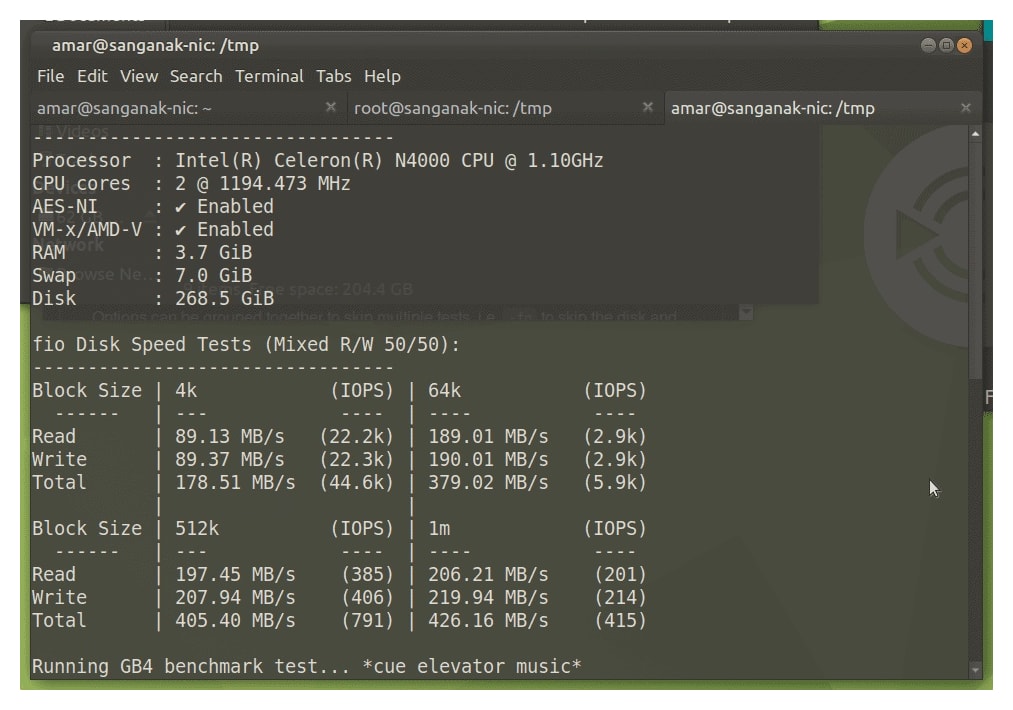Click the 512k Write value 207.94 MB/s

point(235,597)
